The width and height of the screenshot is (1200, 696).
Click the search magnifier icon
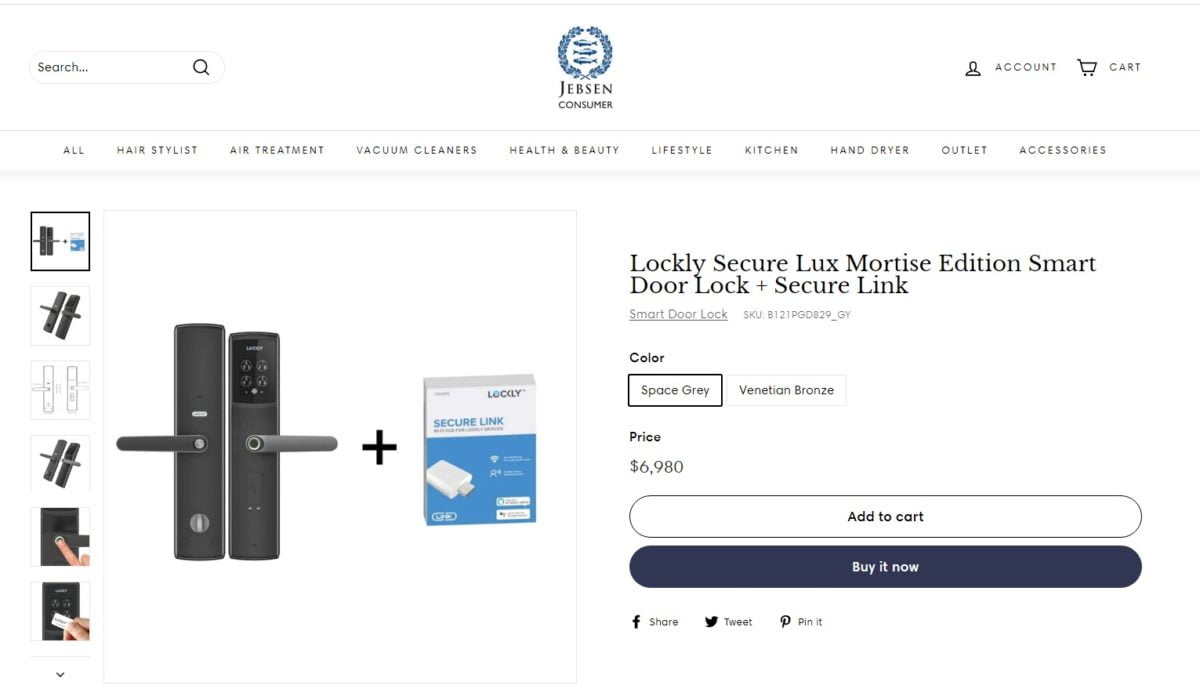pos(201,67)
